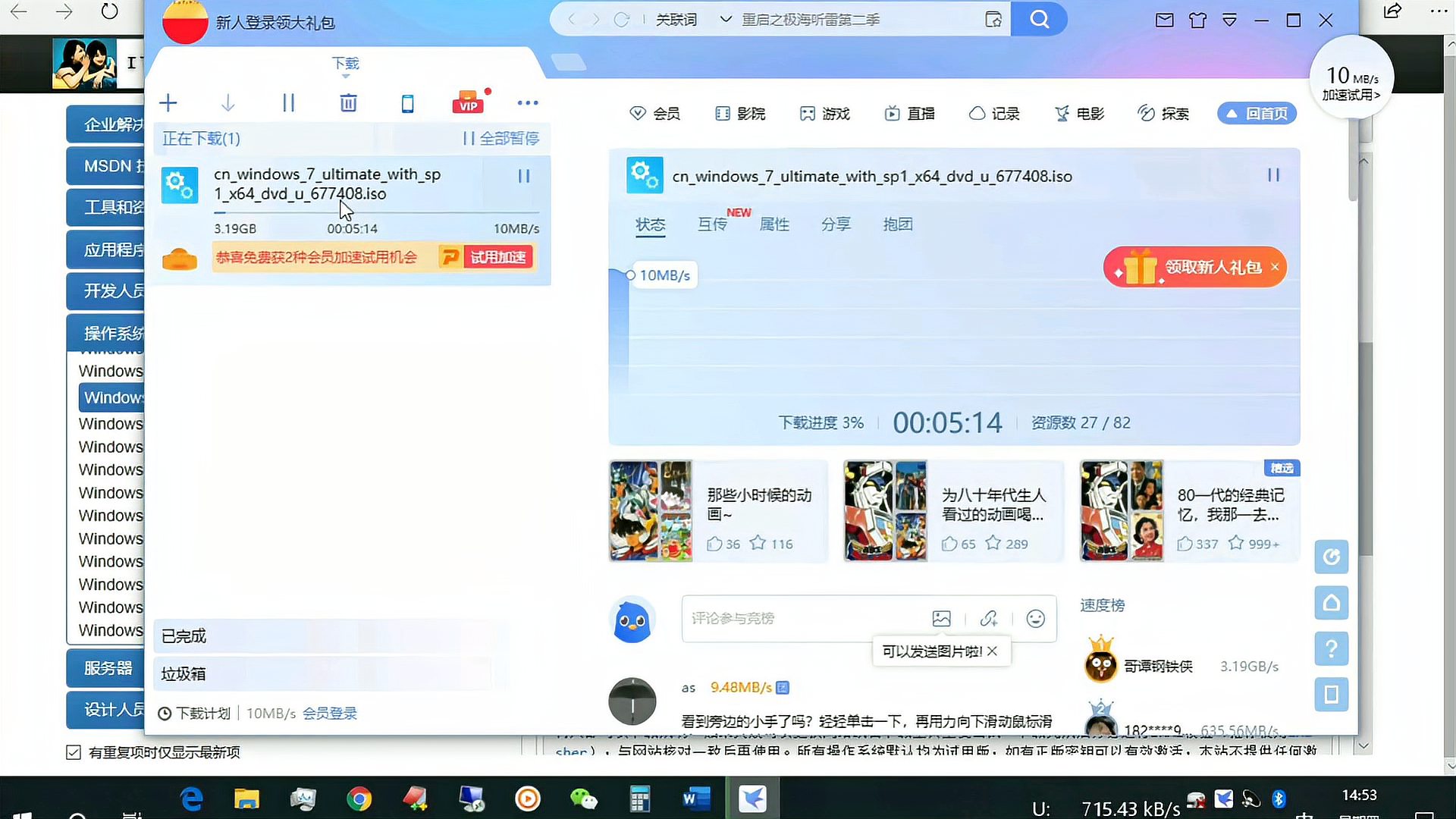The width and height of the screenshot is (1456, 819).
Task: Click the 会员登录 member login link
Action: (x=330, y=714)
